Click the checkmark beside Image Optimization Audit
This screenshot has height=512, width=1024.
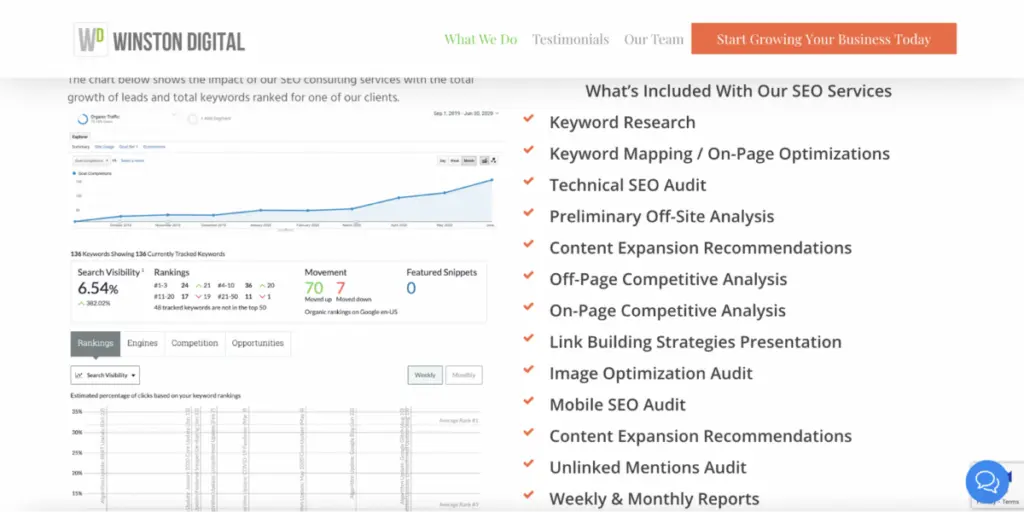coord(529,372)
